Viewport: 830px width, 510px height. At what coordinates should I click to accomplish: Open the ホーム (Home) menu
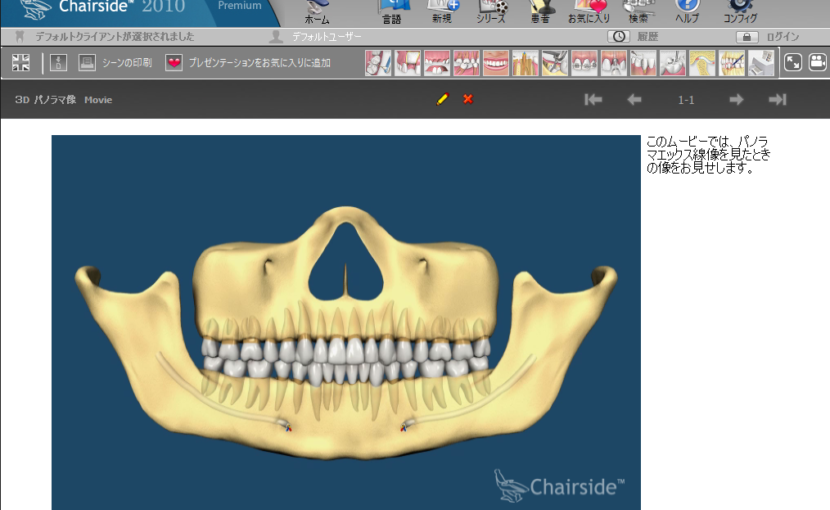pyautogui.click(x=317, y=12)
